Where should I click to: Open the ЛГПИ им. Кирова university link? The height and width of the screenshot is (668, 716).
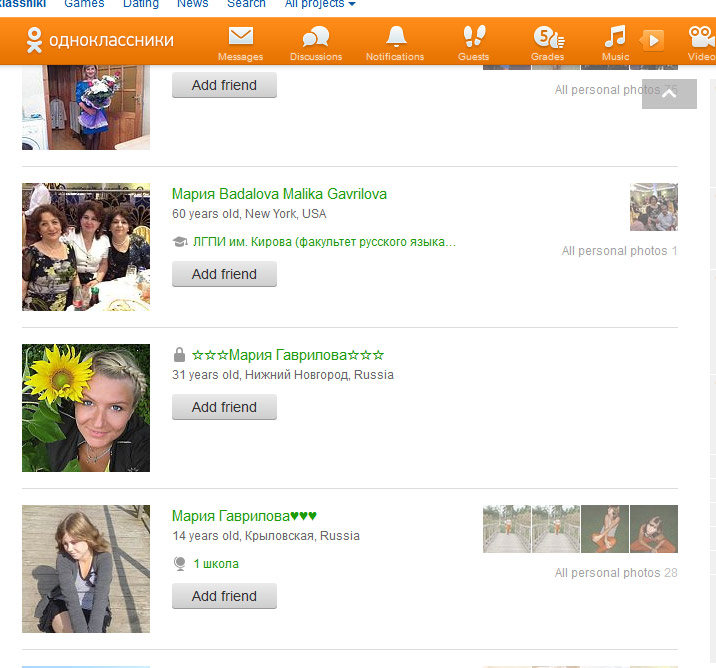[x=323, y=242]
